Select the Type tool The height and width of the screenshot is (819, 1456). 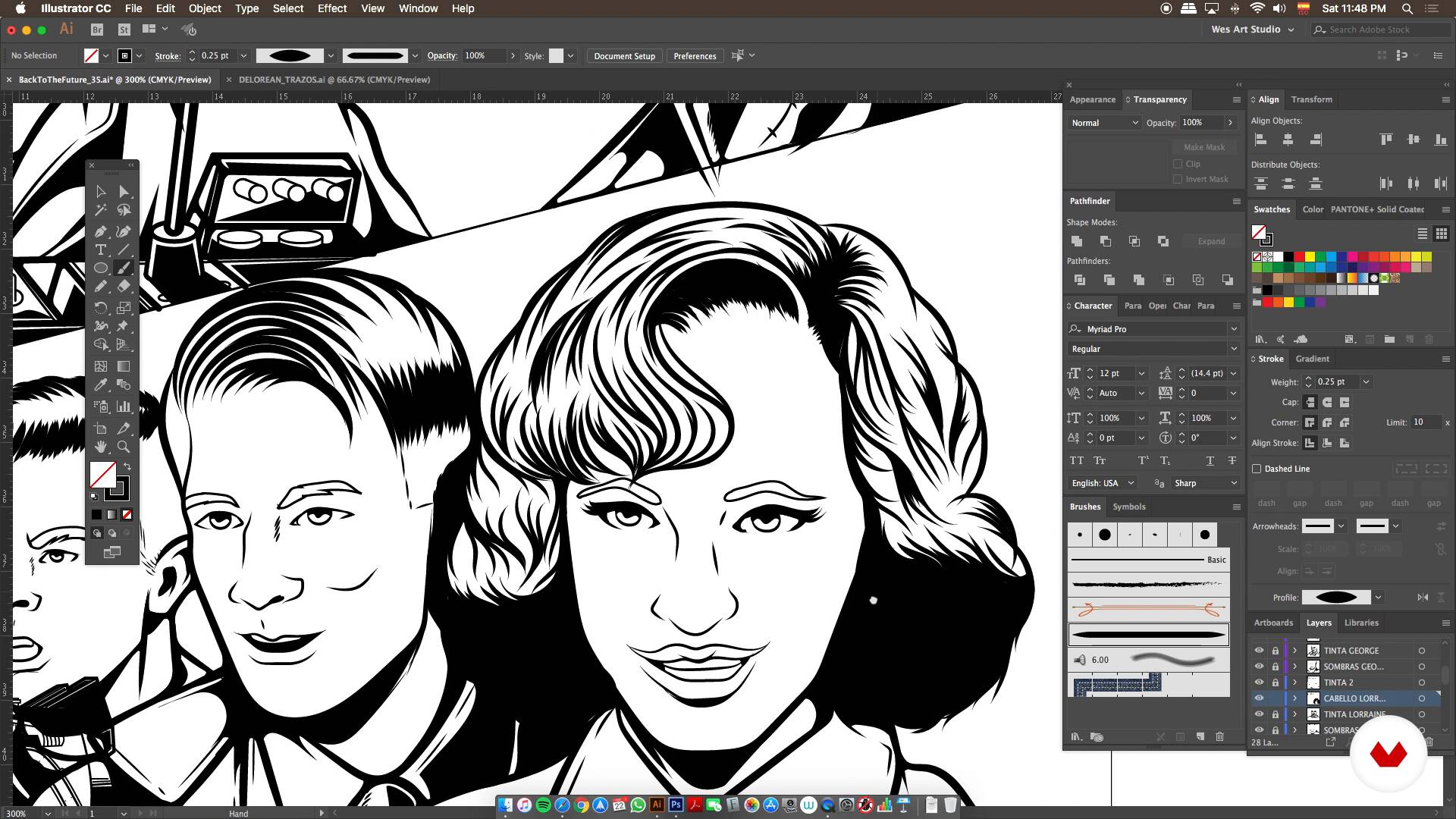[100, 249]
